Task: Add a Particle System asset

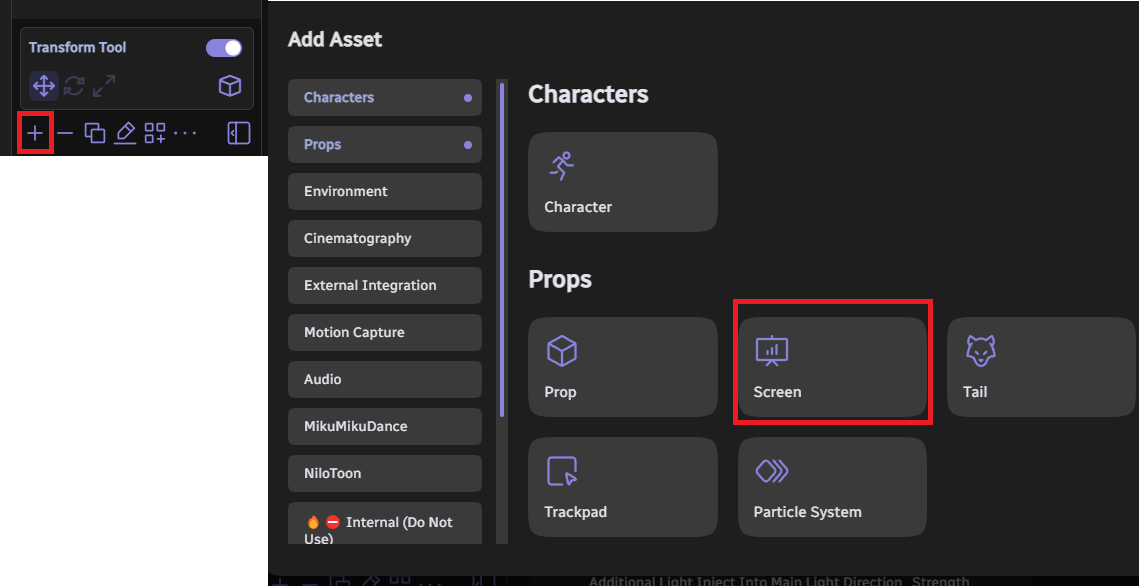Action: pos(832,487)
